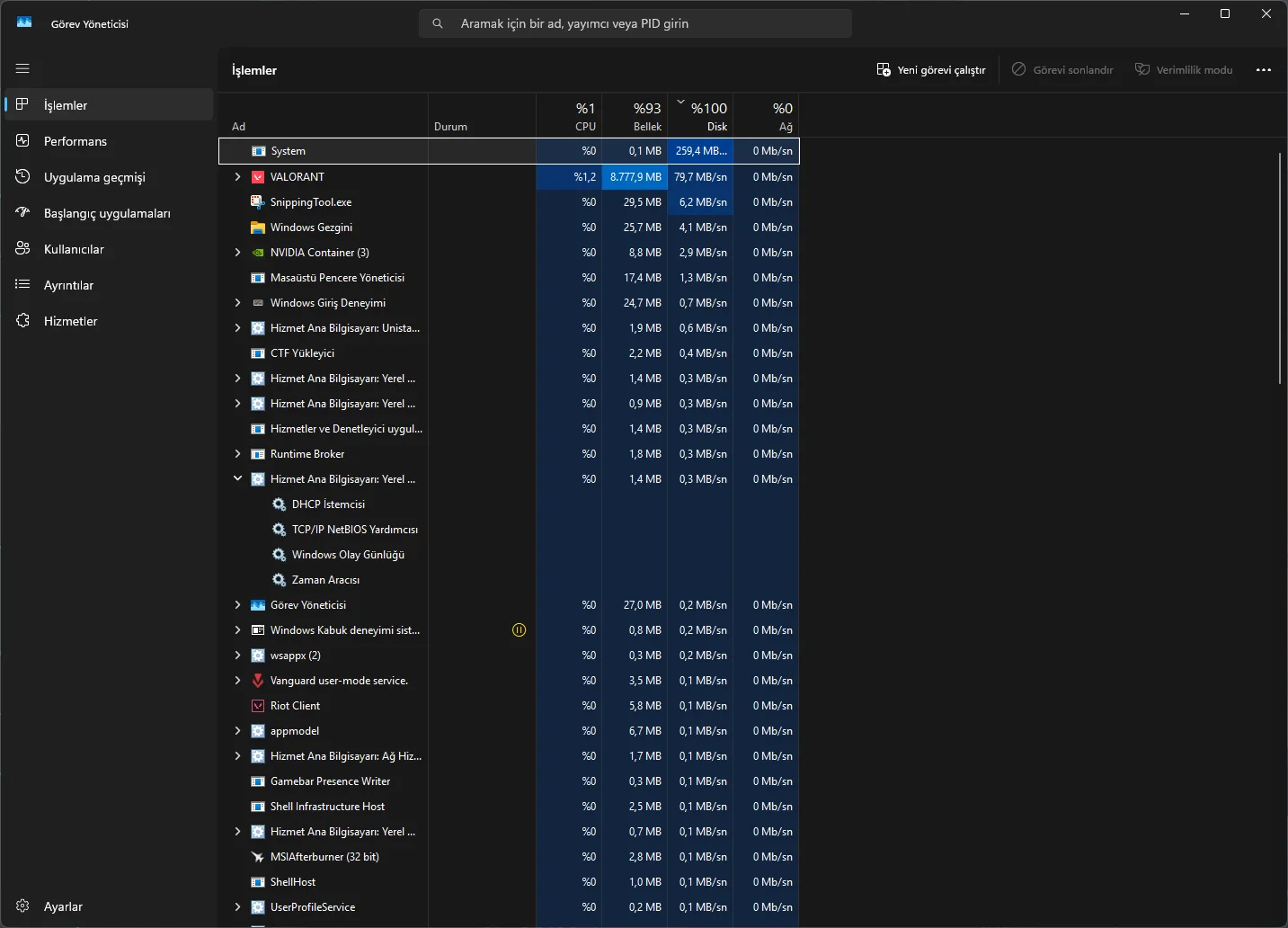Screen dimensions: 1288x928
Task: Expand the wsappx (2) group
Action: [237, 656]
